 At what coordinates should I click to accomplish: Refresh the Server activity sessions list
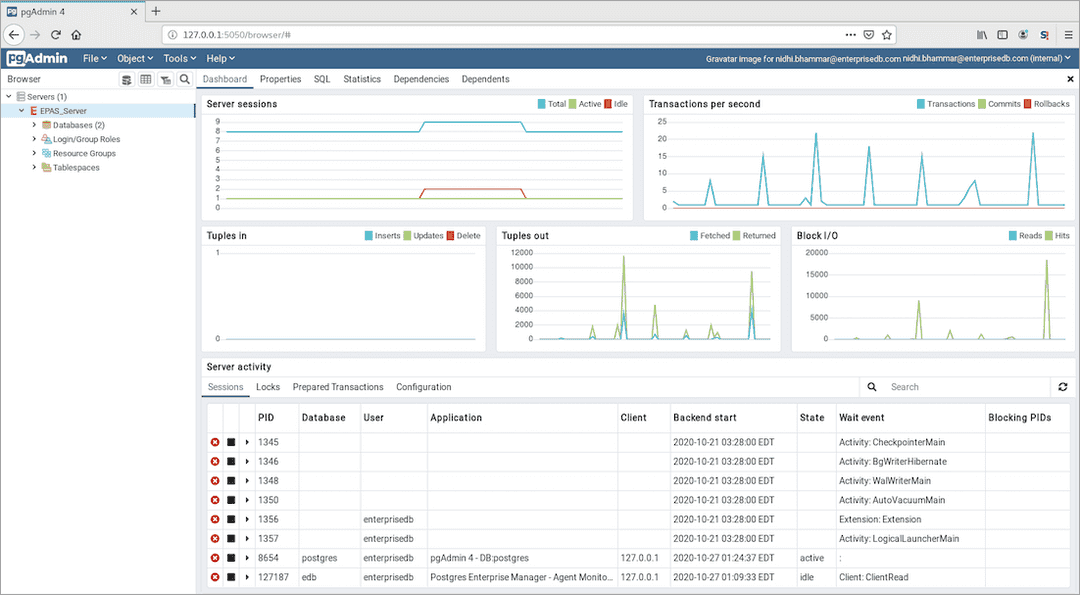(1062, 387)
